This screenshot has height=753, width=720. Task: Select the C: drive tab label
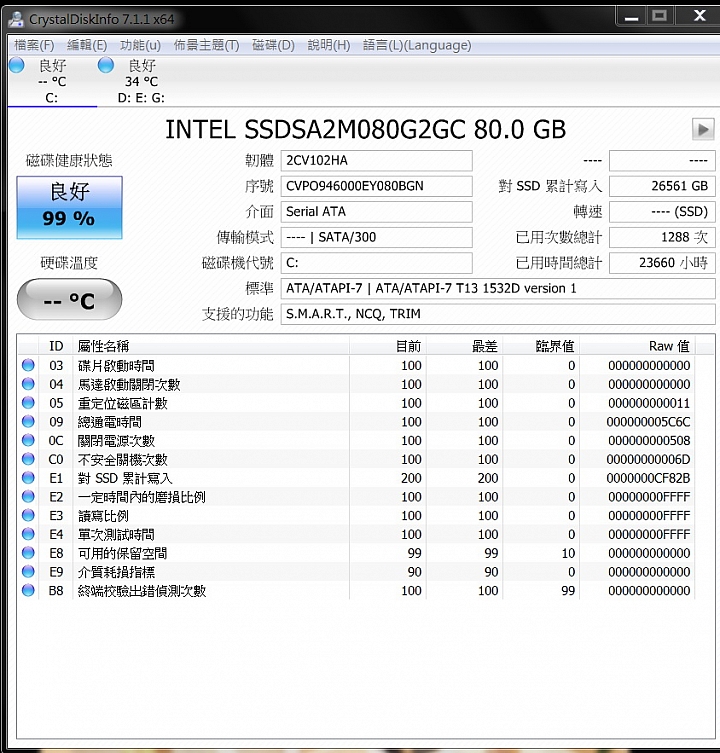[51, 98]
